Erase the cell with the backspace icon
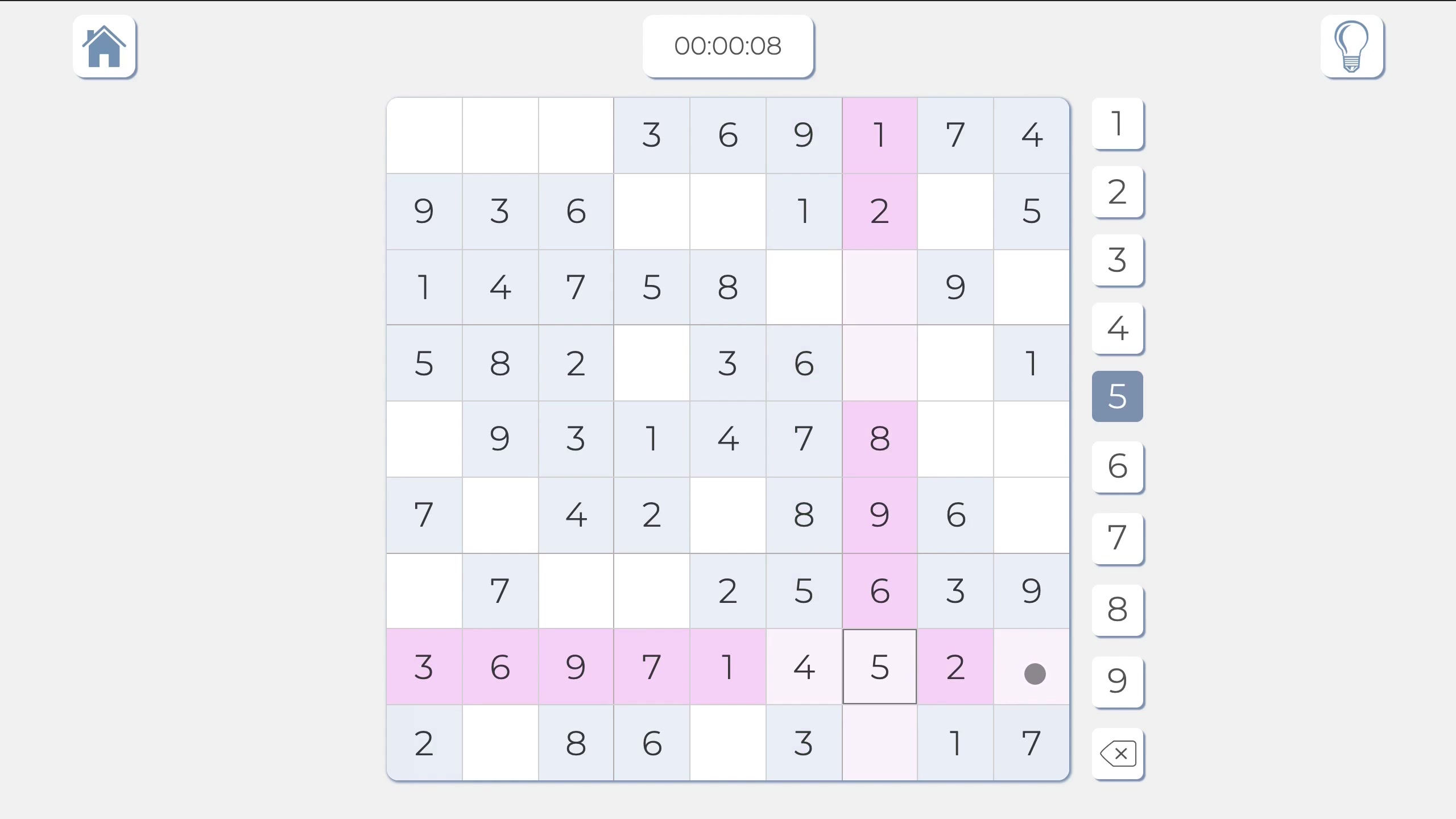1456x819 pixels. 1118,752
